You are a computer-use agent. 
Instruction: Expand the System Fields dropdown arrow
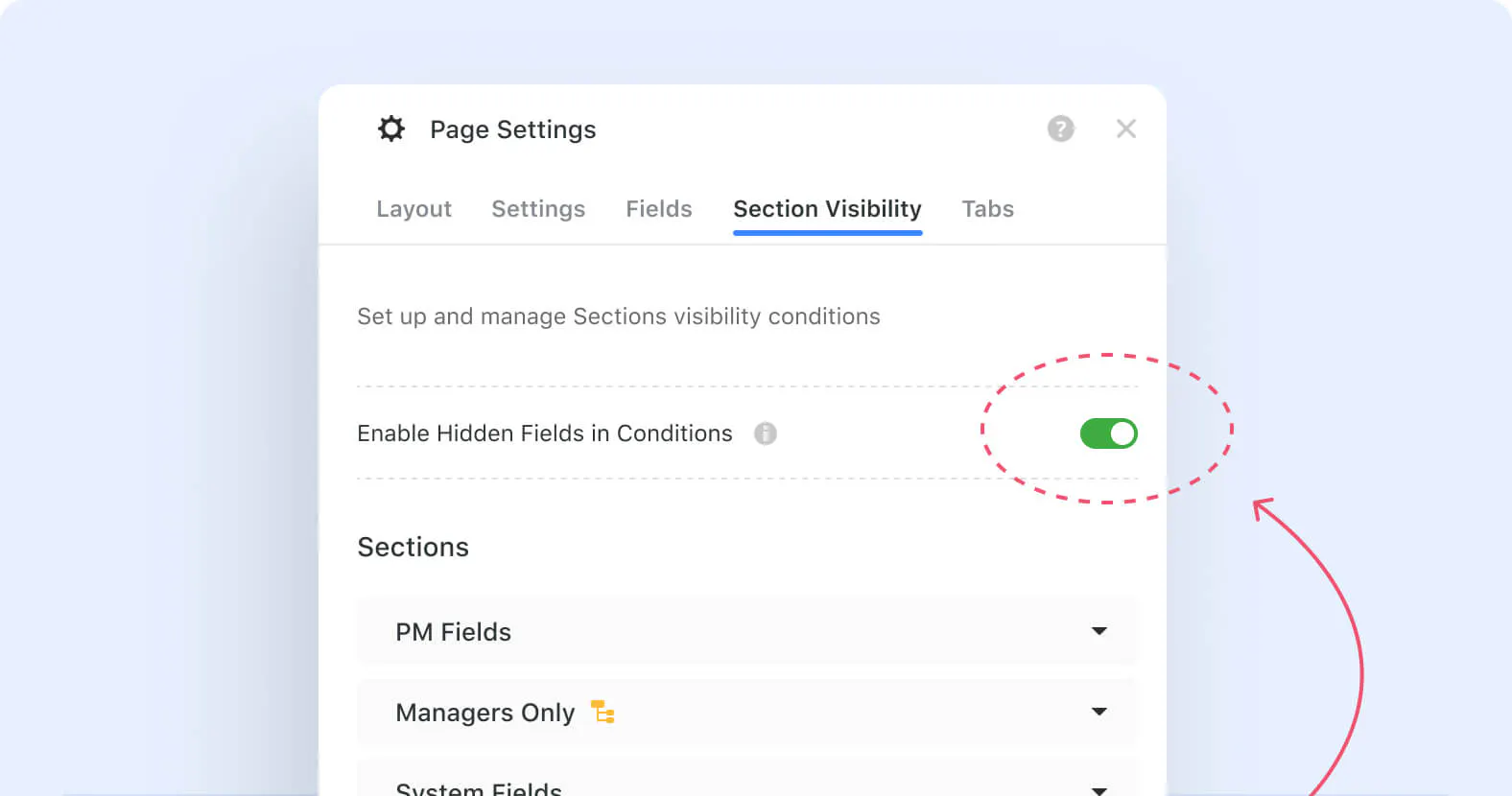coord(1099,789)
